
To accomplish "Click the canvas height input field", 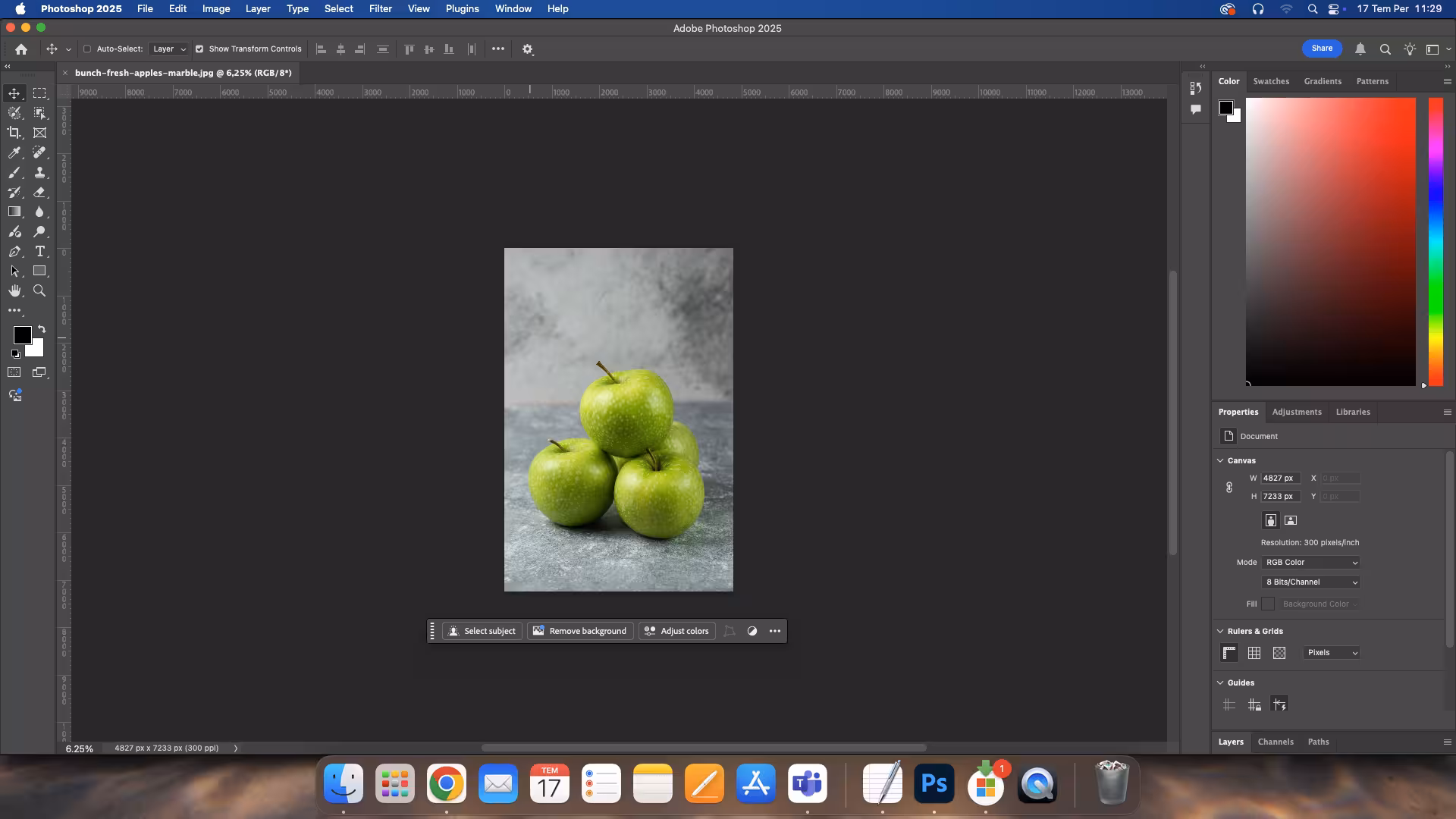I will pyautogui.click(x=1281, y=497).
